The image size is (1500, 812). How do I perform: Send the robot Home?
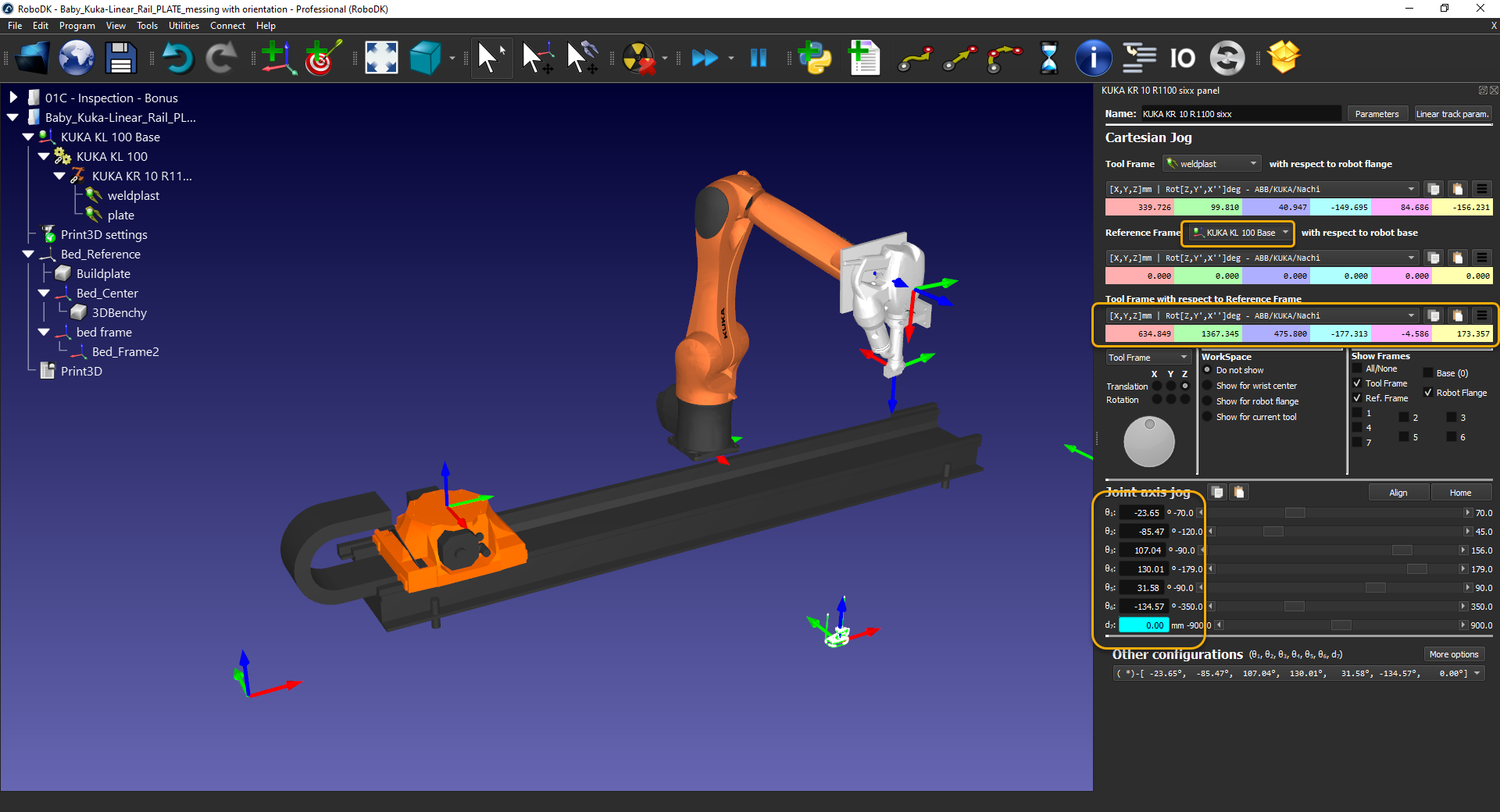coord(1460,493)
